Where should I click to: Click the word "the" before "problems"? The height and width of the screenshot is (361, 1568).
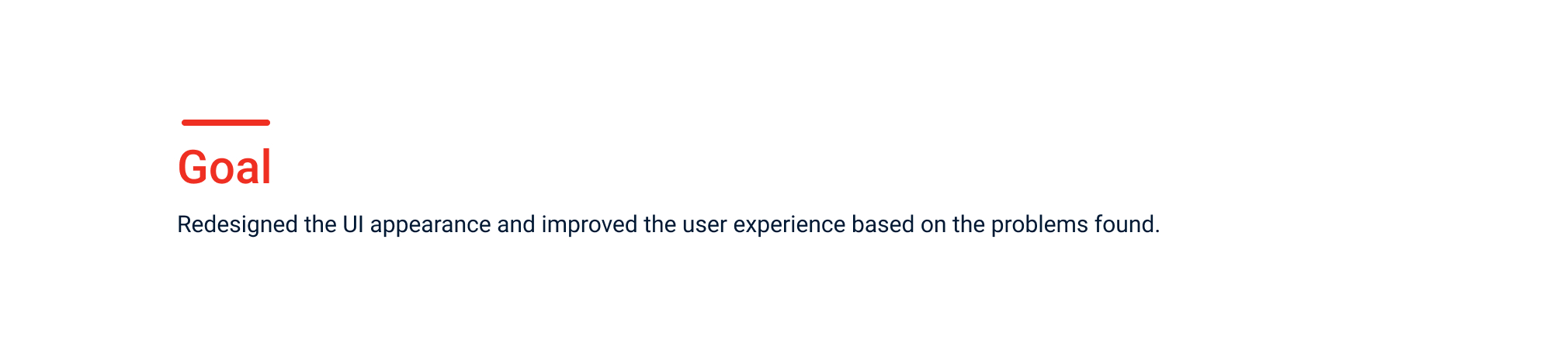point(969,225)
